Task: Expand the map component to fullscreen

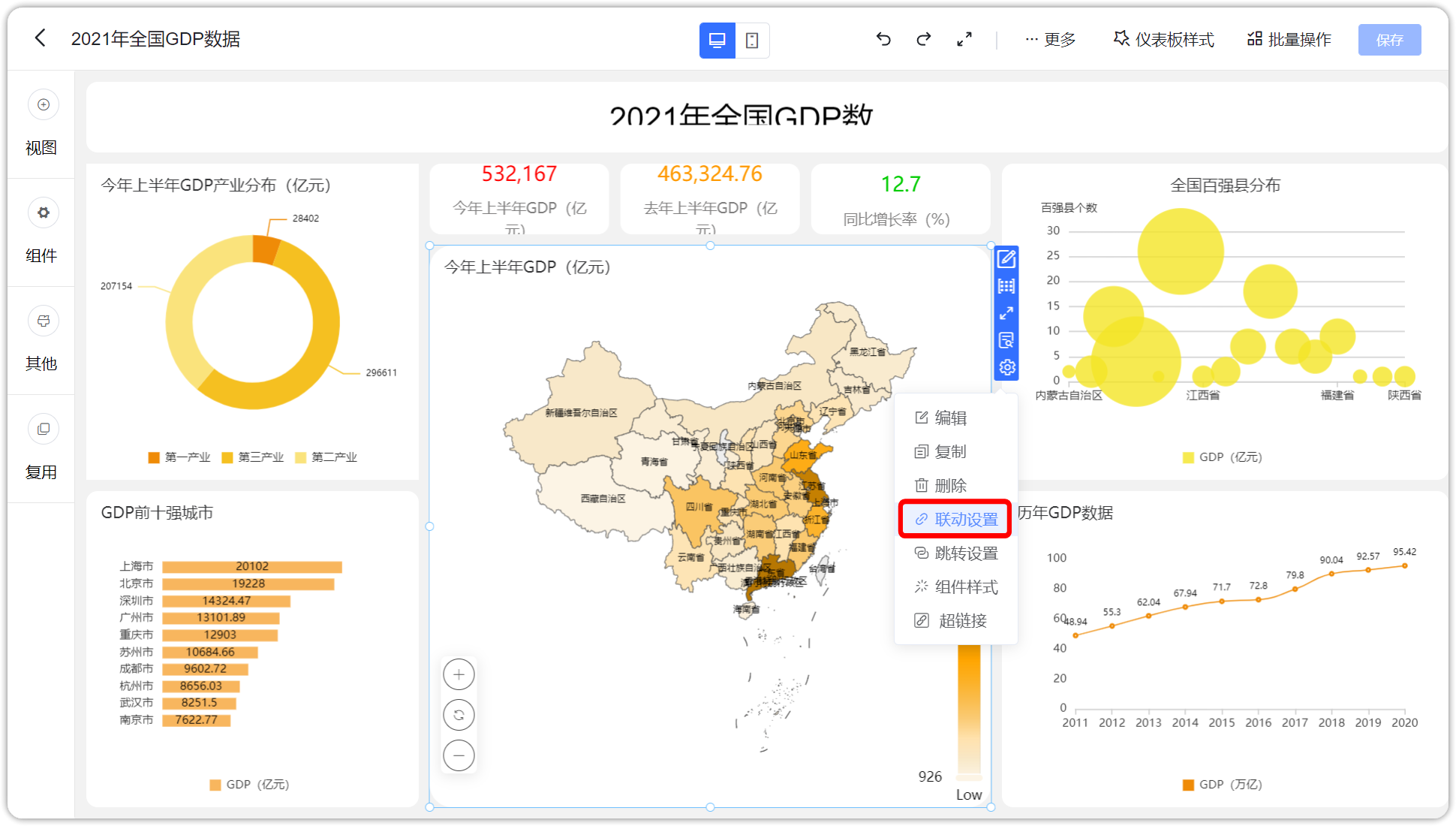Action: pyautogui.click(x=1006, y=313)
